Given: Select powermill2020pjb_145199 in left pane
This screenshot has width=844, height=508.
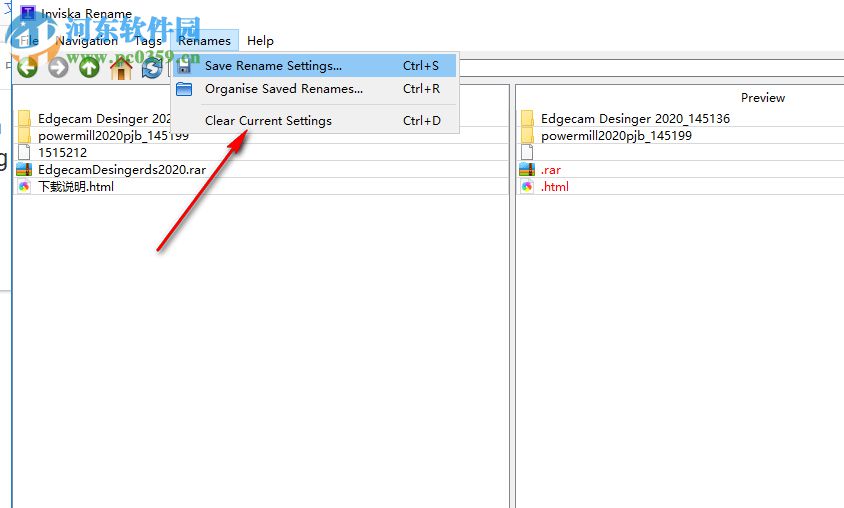Looking at the screenshot, I should 113,136.
